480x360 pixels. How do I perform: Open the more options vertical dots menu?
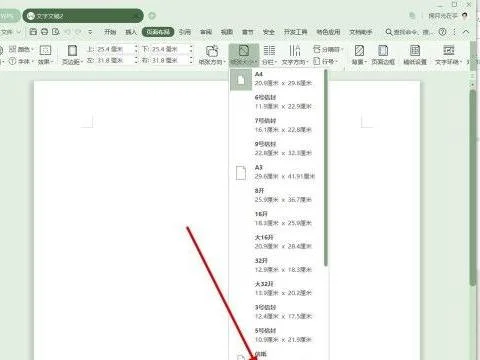(x=454, y=32)
